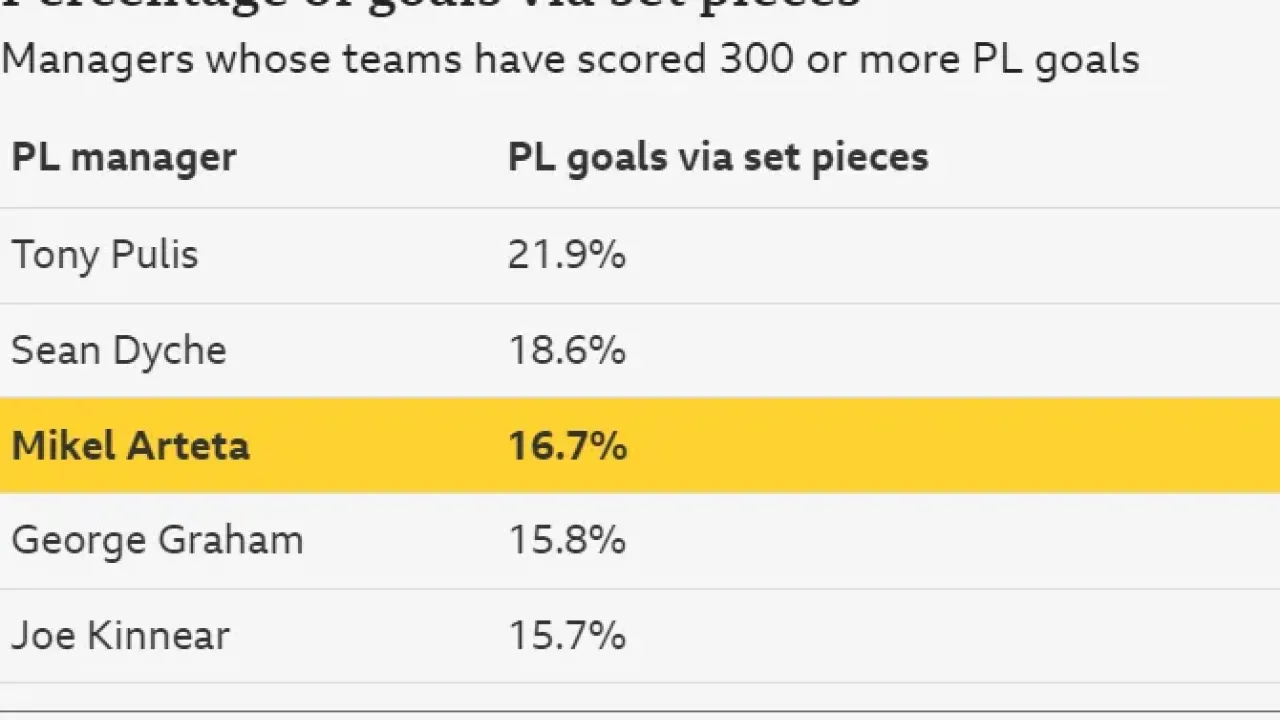Viewport: 1280px width, 720px height.
Task: Click the word "Managers" in the subtitle
Action: point(97,60)
